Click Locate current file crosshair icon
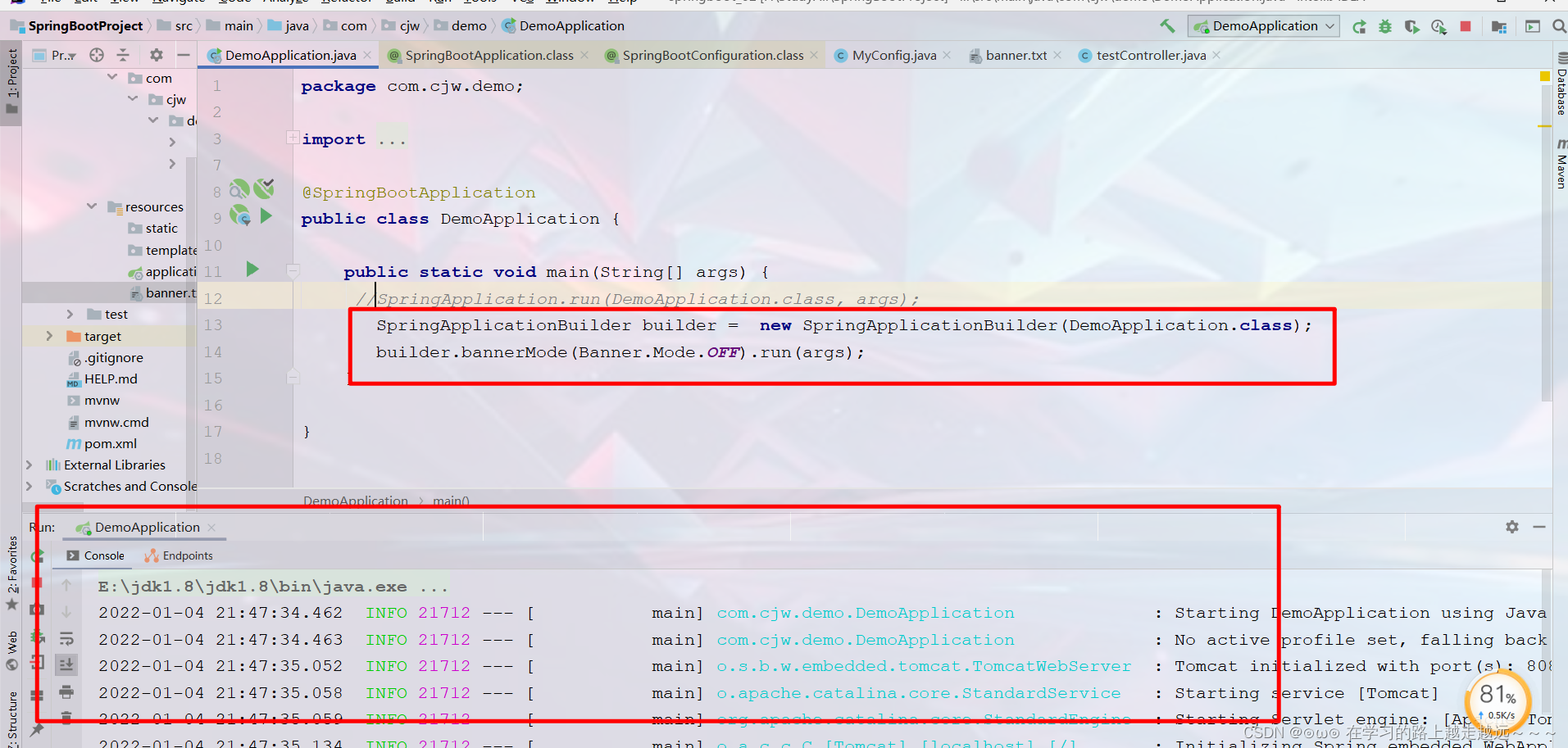The image size is (1568, 748). point(97,55)
